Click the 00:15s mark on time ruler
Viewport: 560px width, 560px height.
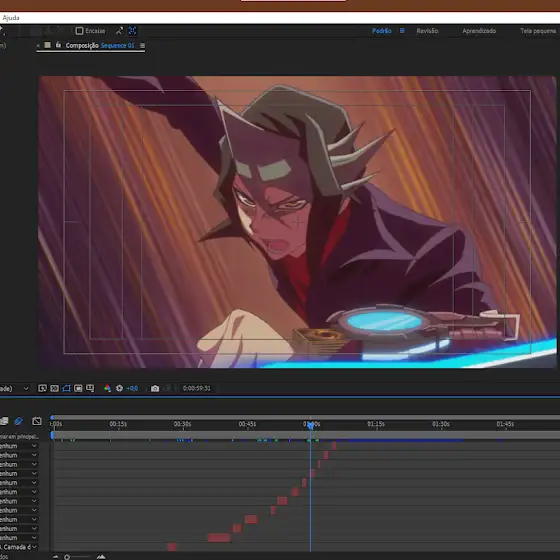tap(118, 424)
